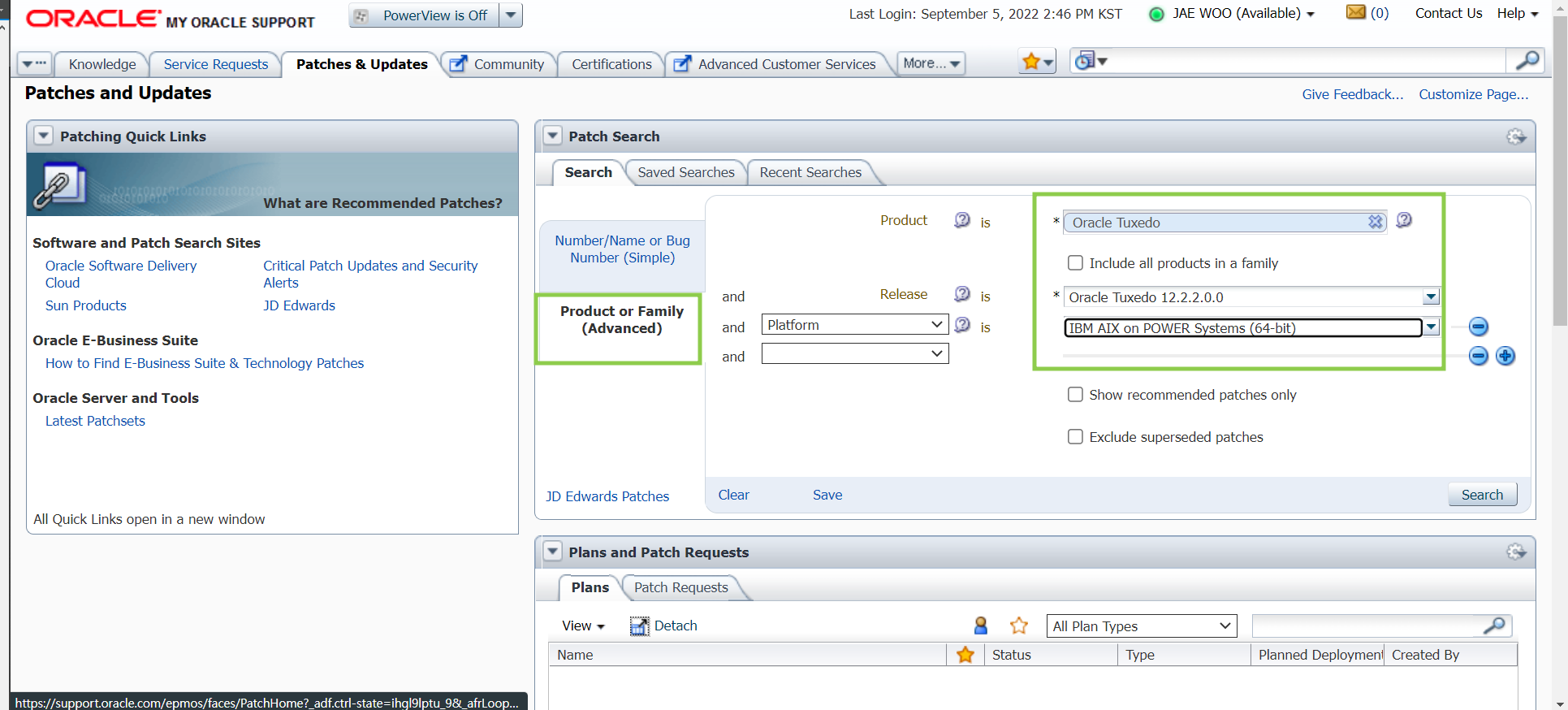Add a new filter row
The height and width of the screenshot is (710, 1568).
(1505, 356)
